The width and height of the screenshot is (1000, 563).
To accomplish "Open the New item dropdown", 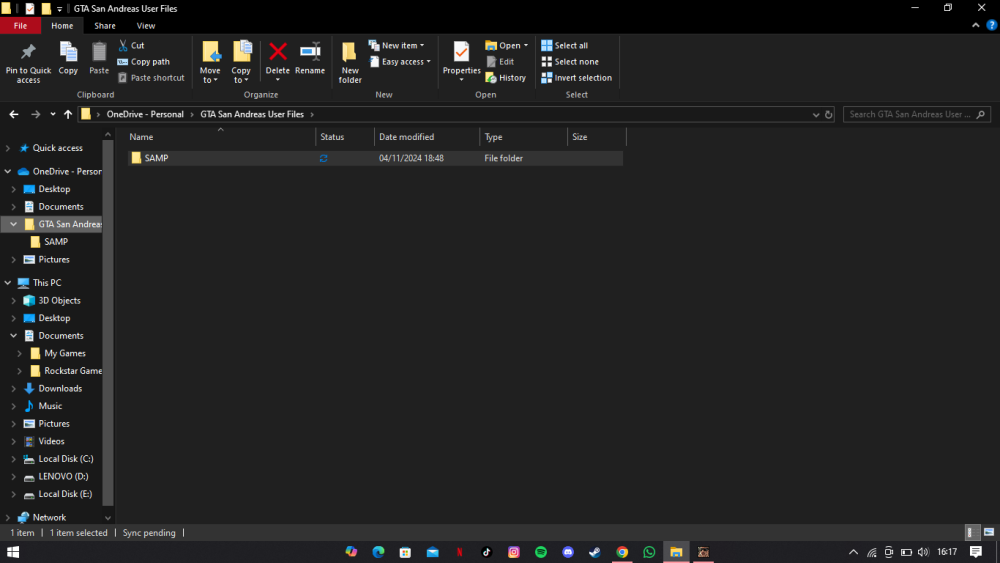I will pos(396,45).
